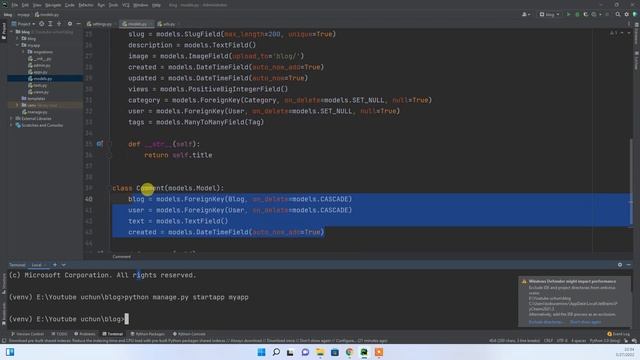Screen dimensions: 640x360
Task: Hide the Project tool window
Action: pos(78,24)
